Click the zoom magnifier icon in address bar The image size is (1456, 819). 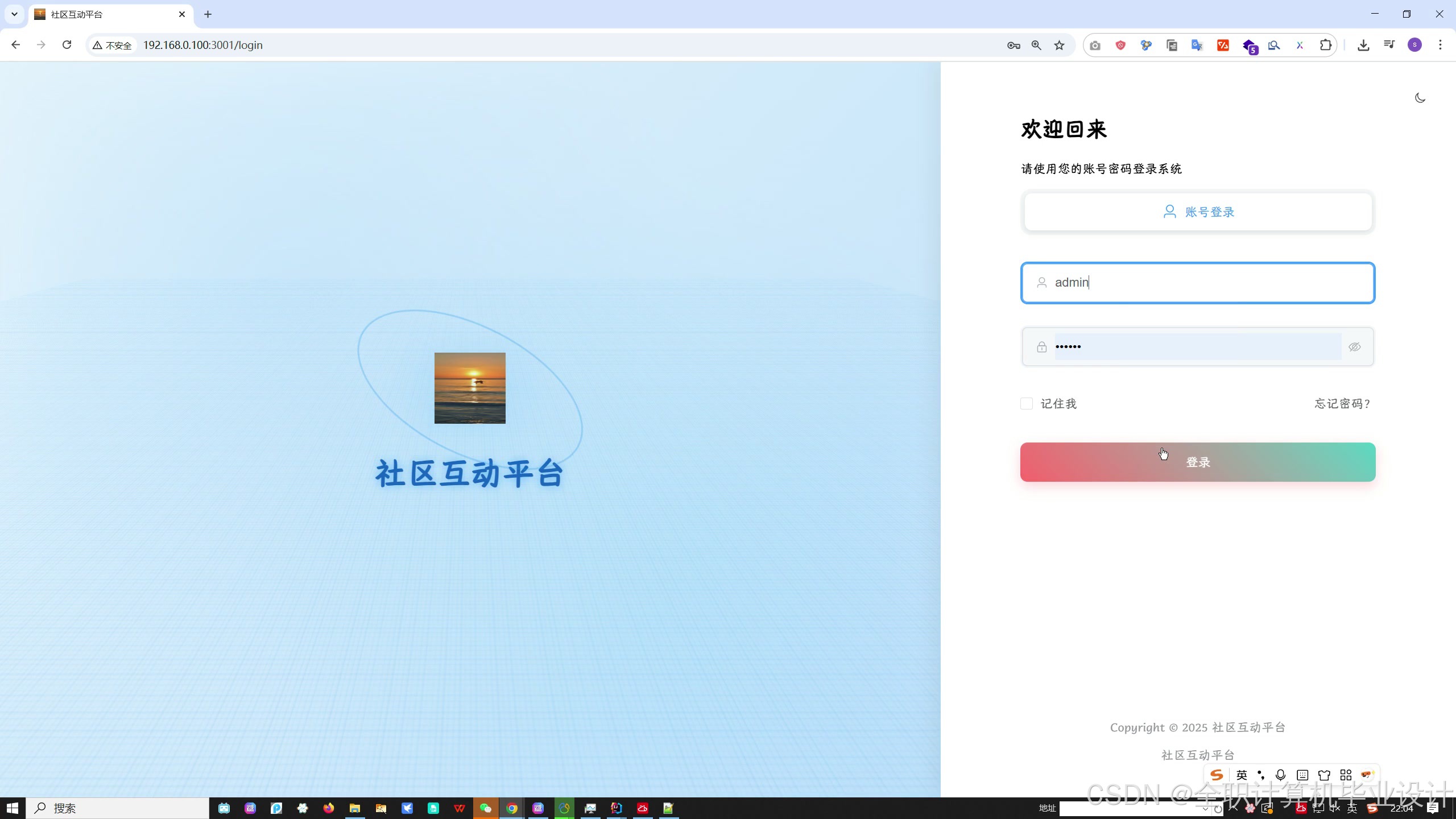coord(1036,45)
